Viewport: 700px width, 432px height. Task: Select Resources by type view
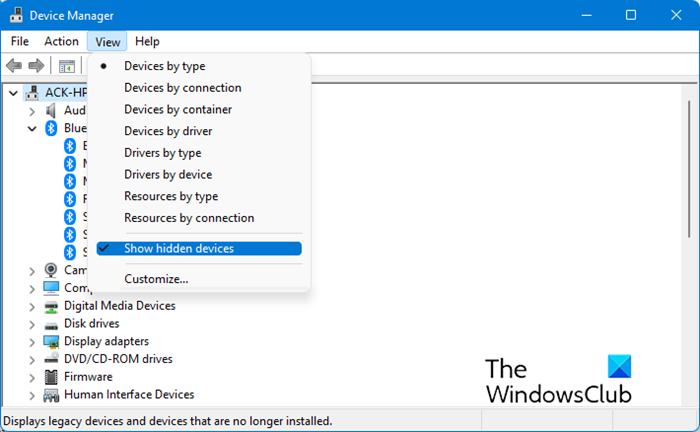(x=171, y=196)
